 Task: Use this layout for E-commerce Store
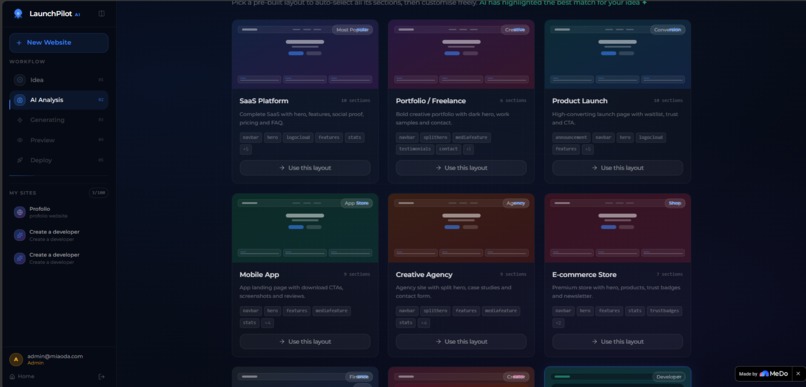(618, 342)
